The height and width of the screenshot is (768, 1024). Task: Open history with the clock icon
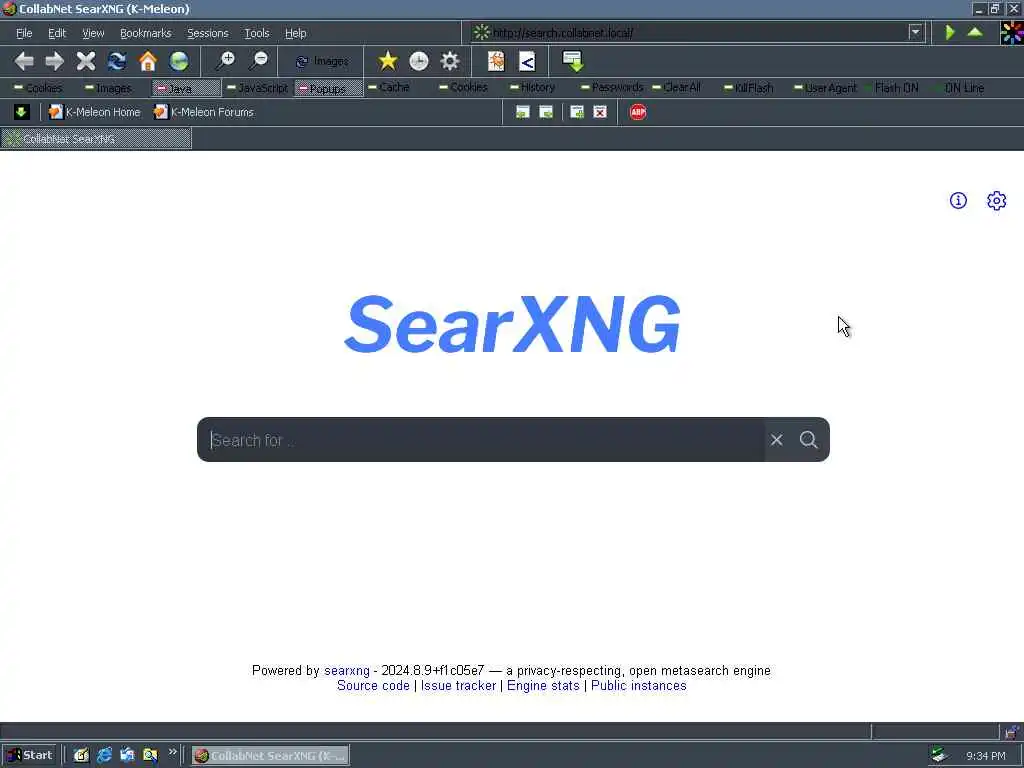point(419,61)
